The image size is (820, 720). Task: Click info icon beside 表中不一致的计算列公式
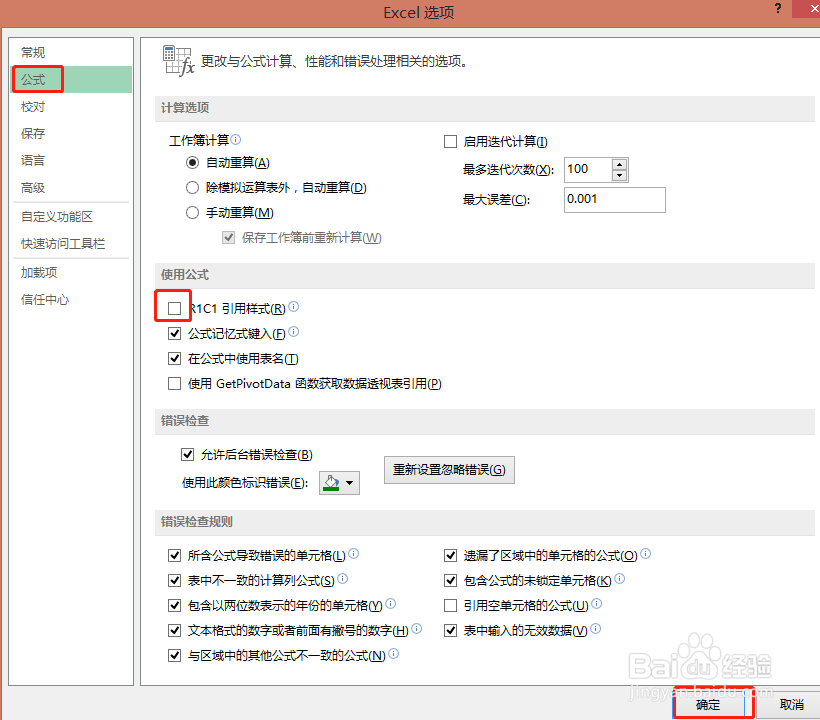(x=343, y=578)
